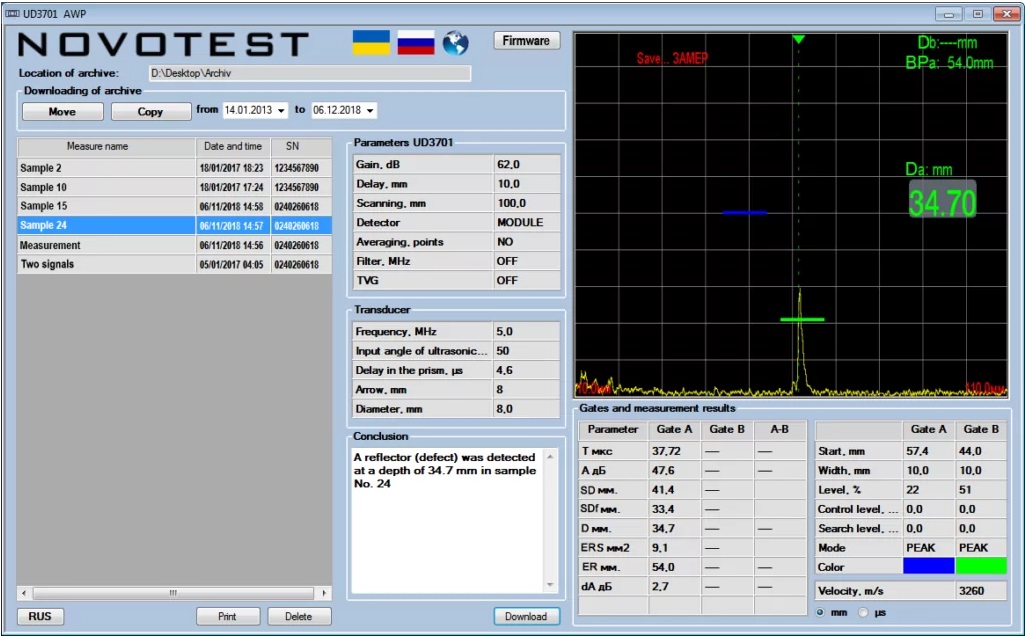Select the Measurement row
Viewport: 1025px width, 637px height.
(x=175, y=245)
